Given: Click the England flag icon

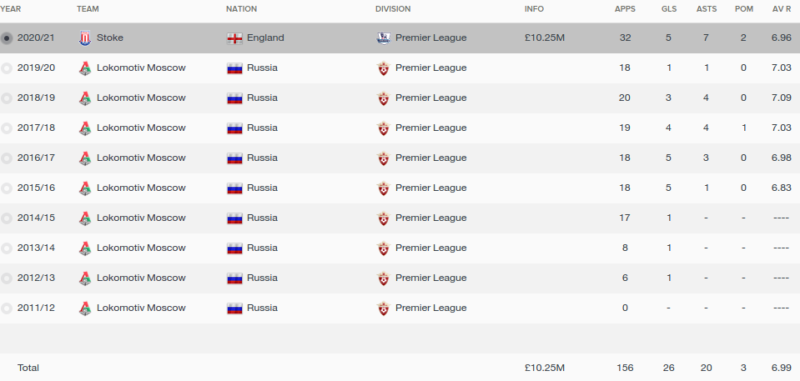Looking at the screenshot, I should pyautogui.click(x=235, y=38).
